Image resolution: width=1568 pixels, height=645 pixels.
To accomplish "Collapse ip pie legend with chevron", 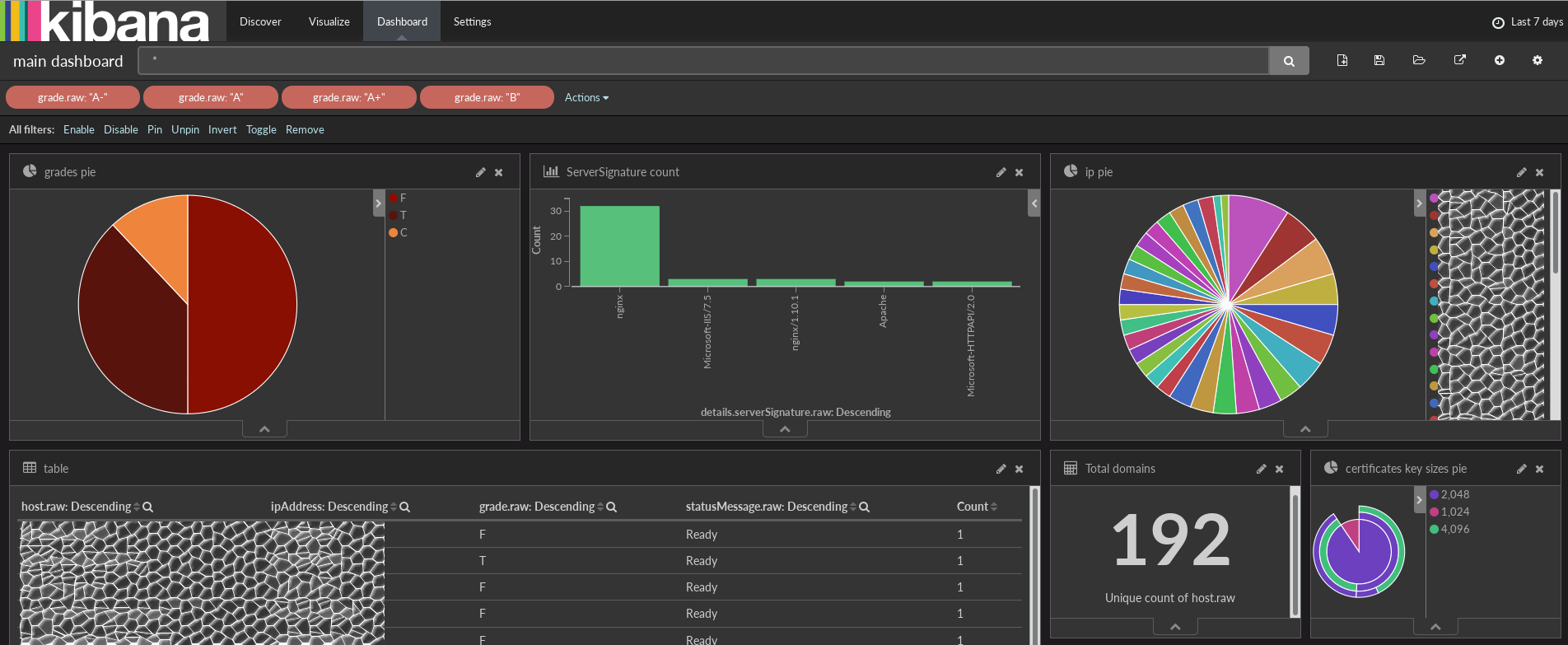I will pyautogui.click(x=1420, y=203).
